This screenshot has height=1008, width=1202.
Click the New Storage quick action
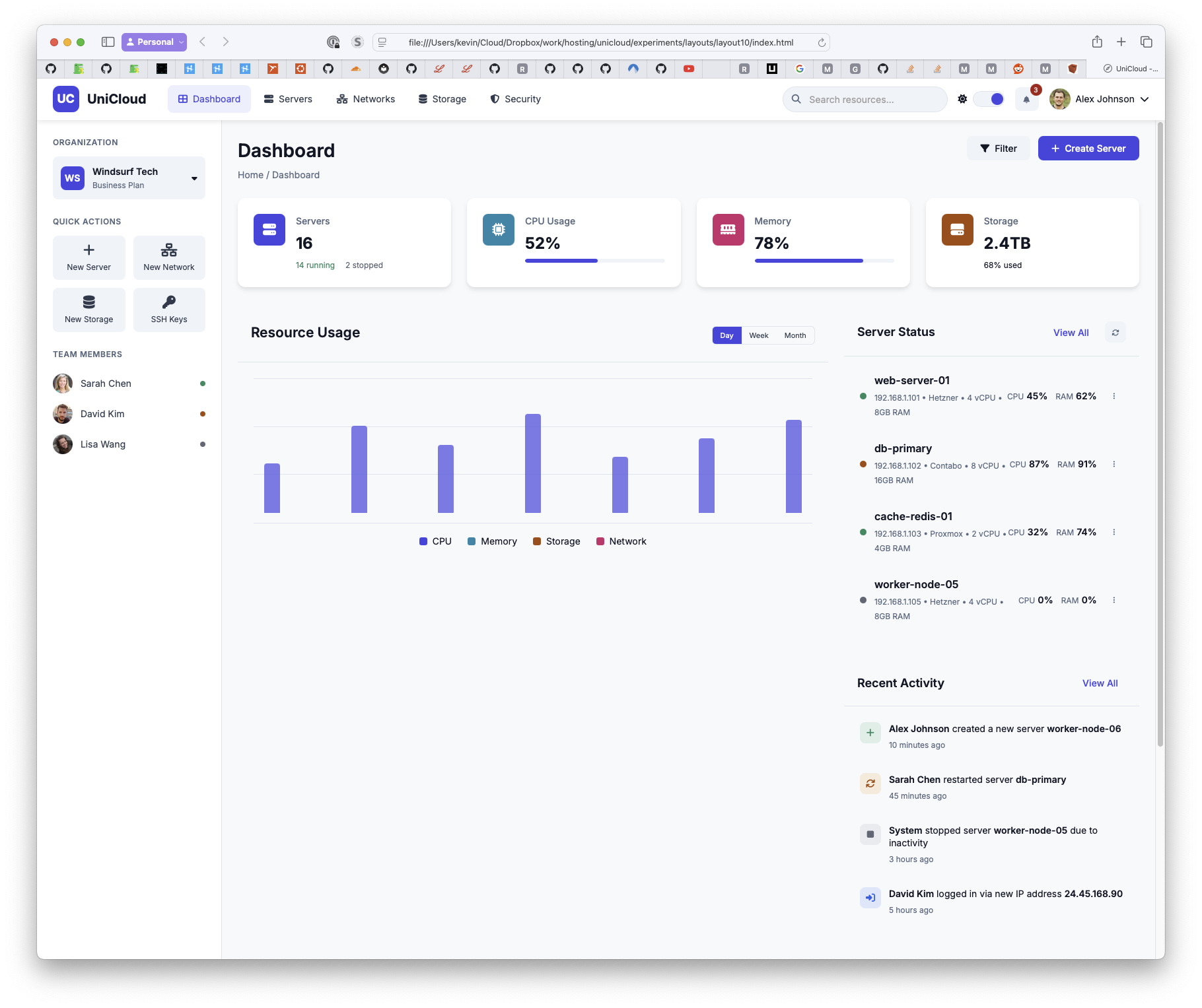point(89,310)
